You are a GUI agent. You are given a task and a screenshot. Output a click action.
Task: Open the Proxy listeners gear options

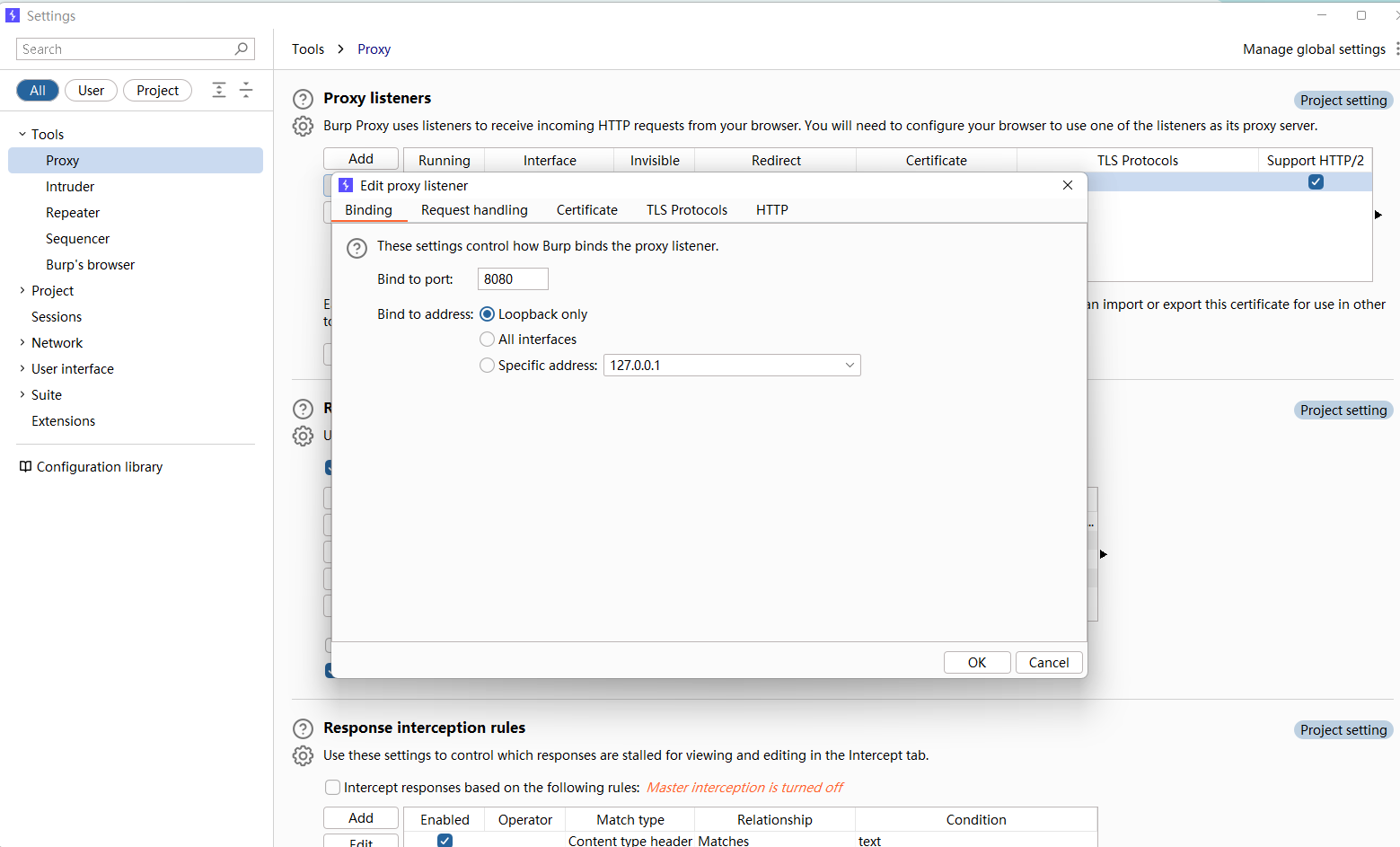(304, 127)
